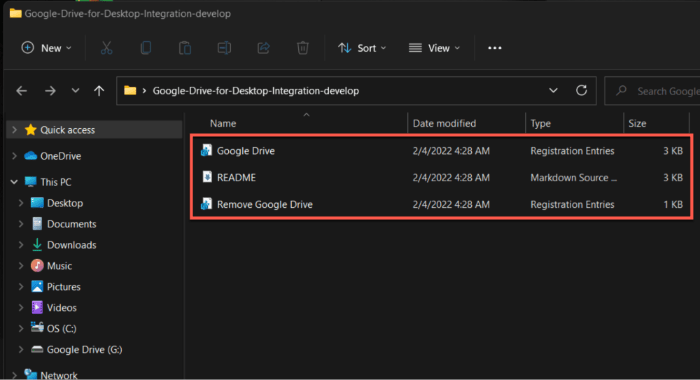The image size is (700, 380).
Task: Expand the Quick access tree node
Action: (14, 130)
